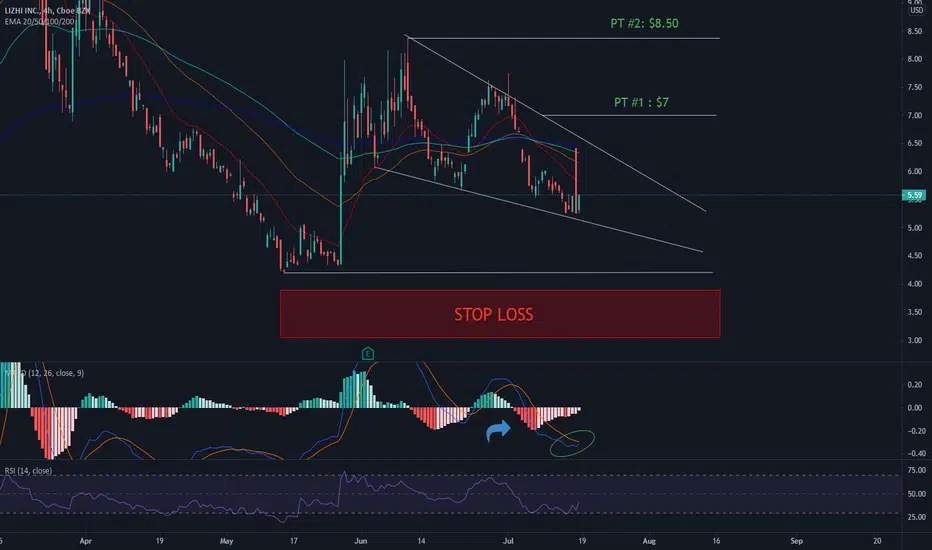Select the RSI (14, close) indicator label
The height and width of the screenshot is (550, 932).
[x=28, y=470]
